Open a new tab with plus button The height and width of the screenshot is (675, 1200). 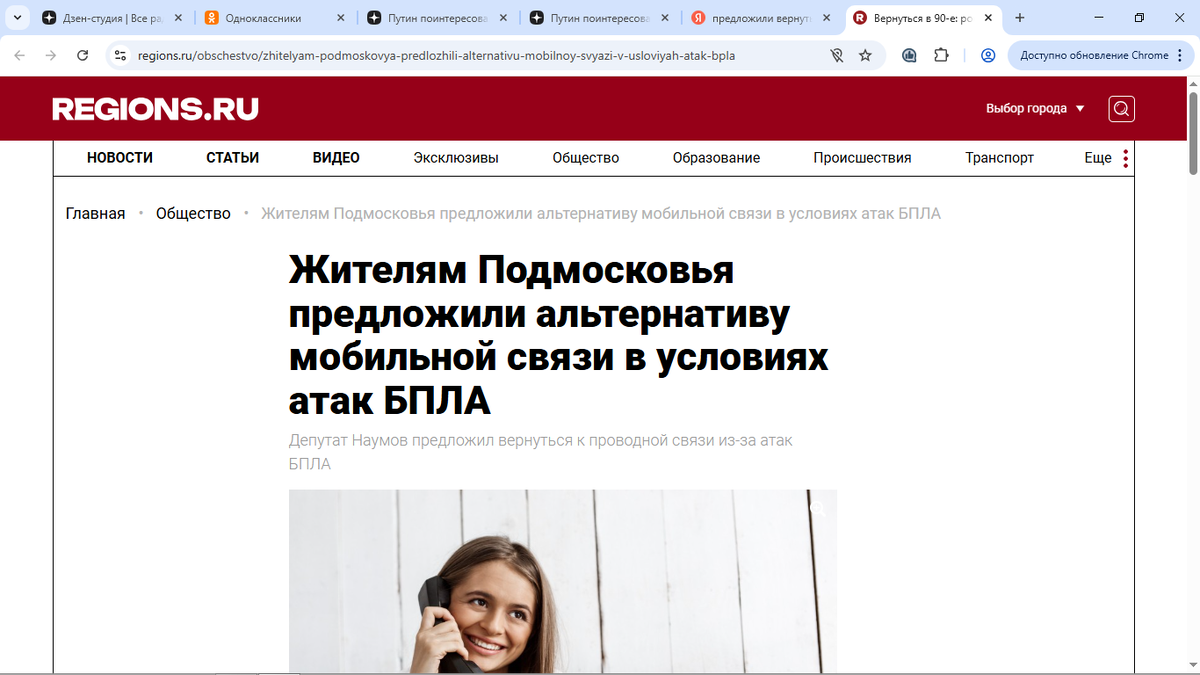(1020, 18)
